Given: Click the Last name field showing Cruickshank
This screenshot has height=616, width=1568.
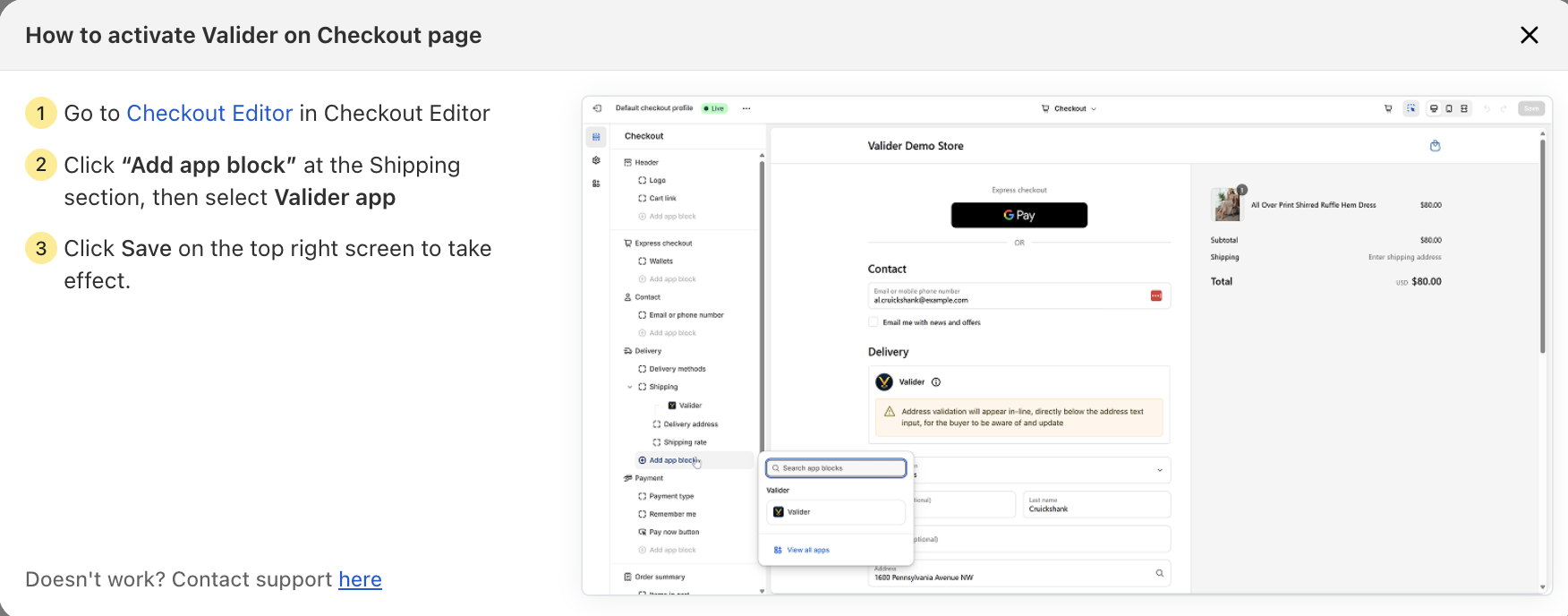Looking at the screenshot, I should coord(1096,505).
